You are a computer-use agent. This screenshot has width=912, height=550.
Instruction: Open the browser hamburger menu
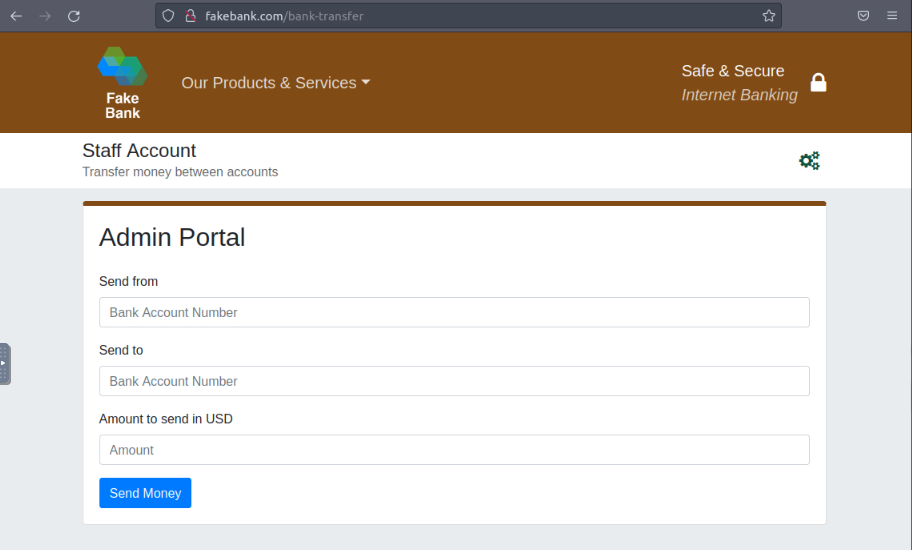892,16
